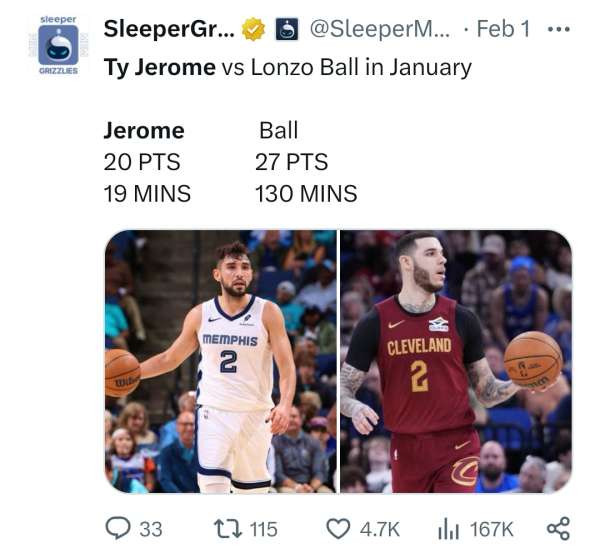
Task: Like the post with the heart icon
Action: coord(341,527)
